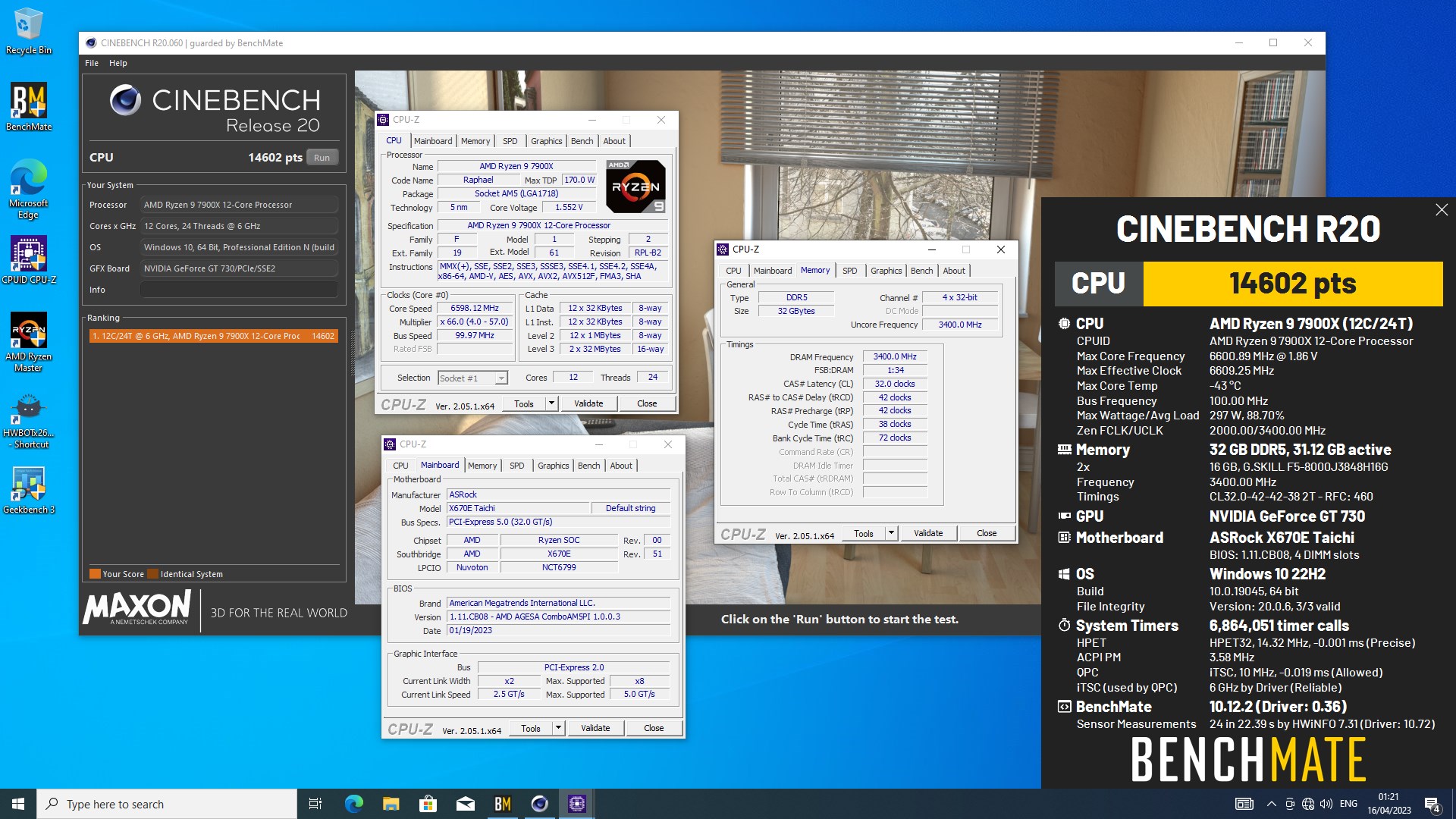
Task: Open Cinebench Help menu
Action: (118, 63)
